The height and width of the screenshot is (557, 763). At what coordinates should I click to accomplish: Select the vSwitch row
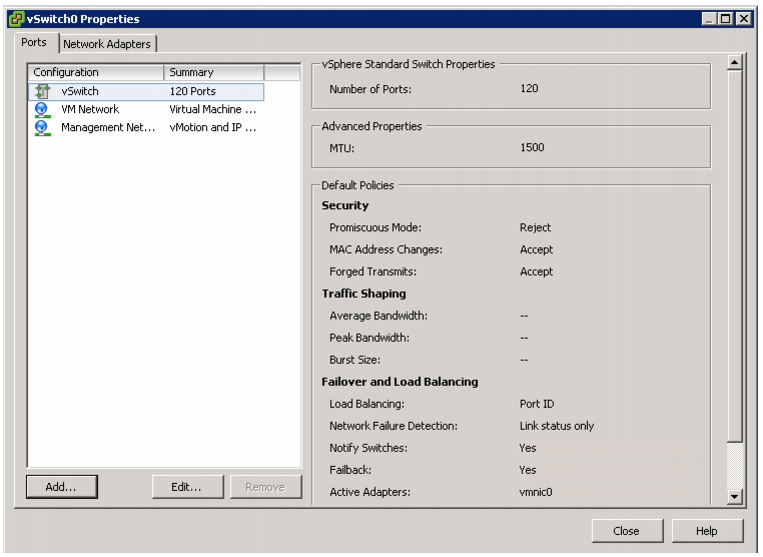tap(146, 91)
